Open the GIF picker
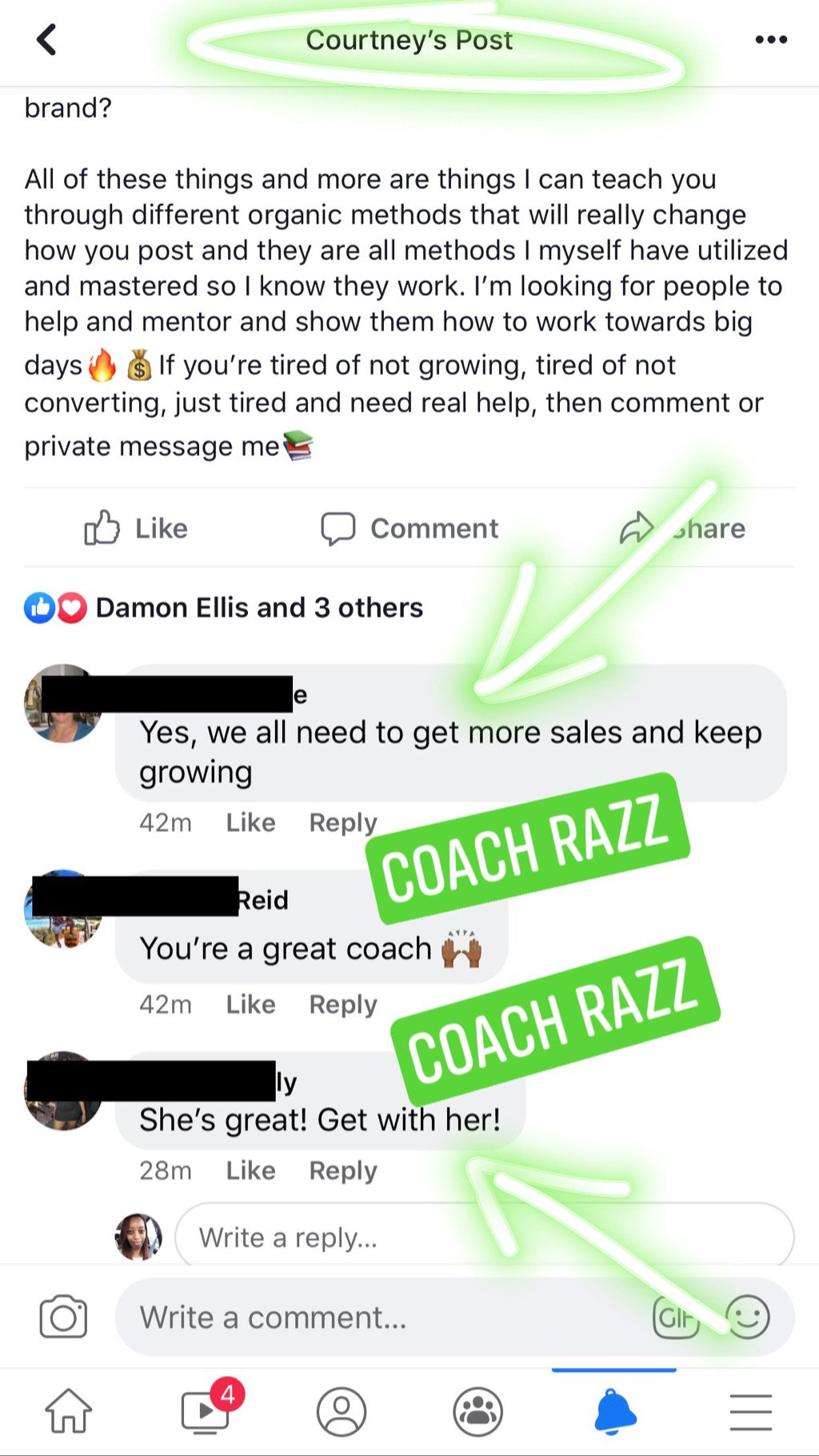 click(677, 1317)
